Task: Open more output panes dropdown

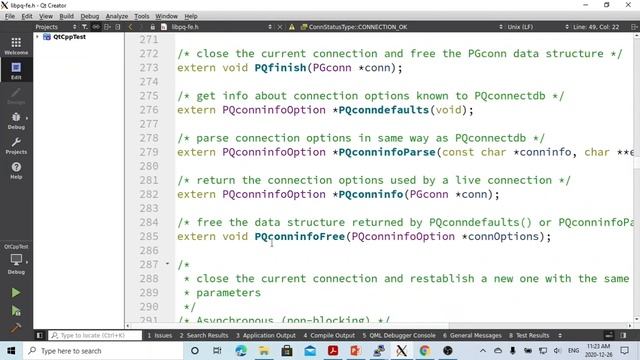Action: (560, 336)
